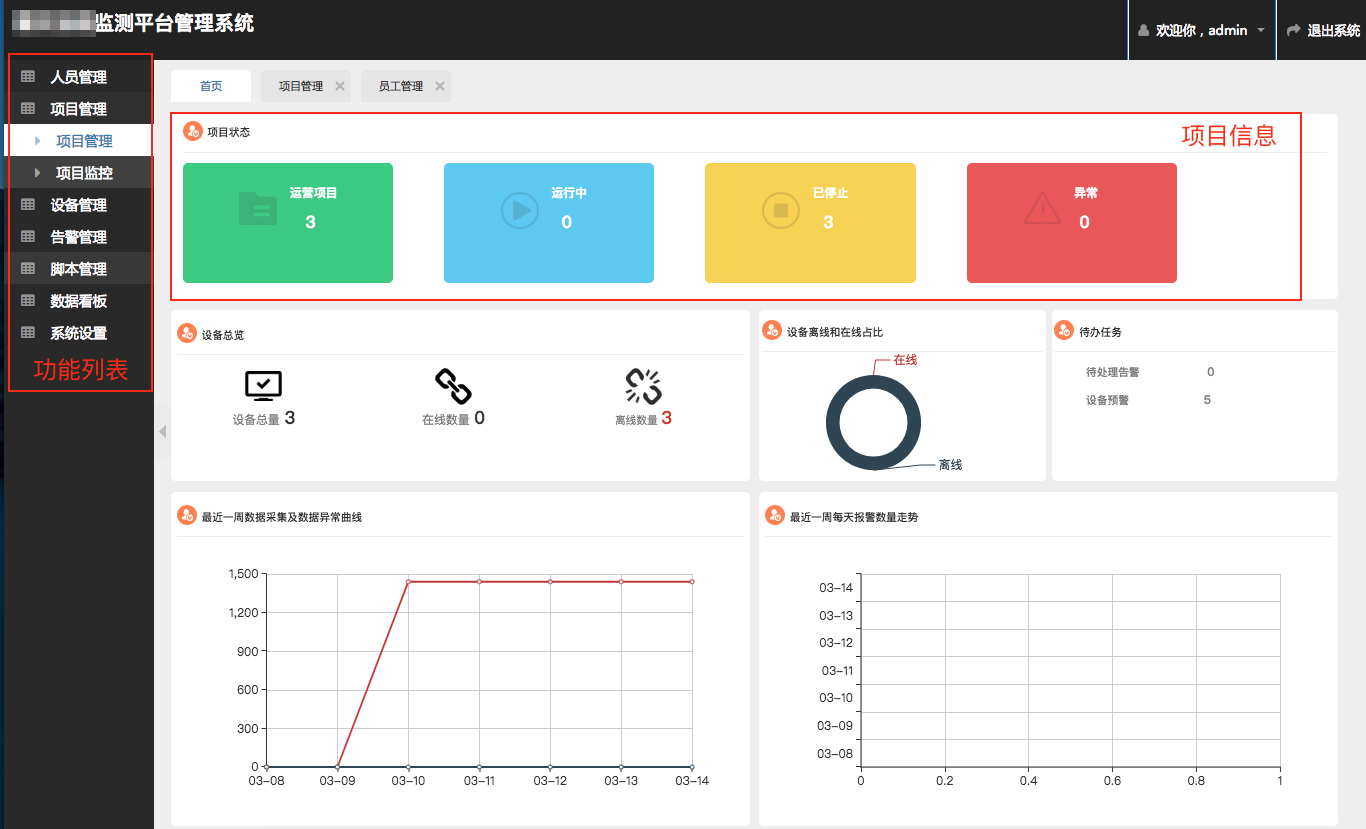Click the chain link icon above 在线数量

(453, 386)
